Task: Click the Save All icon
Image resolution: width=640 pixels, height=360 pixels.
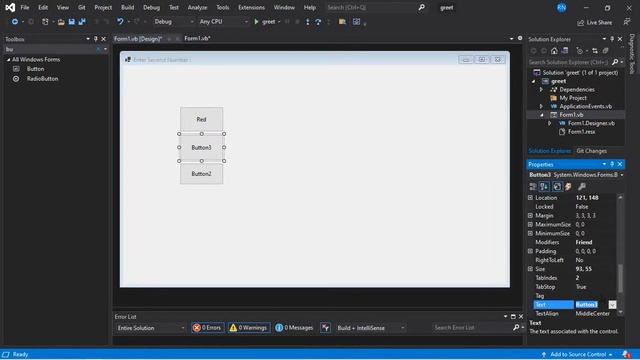Action: (x=82, y=22)
